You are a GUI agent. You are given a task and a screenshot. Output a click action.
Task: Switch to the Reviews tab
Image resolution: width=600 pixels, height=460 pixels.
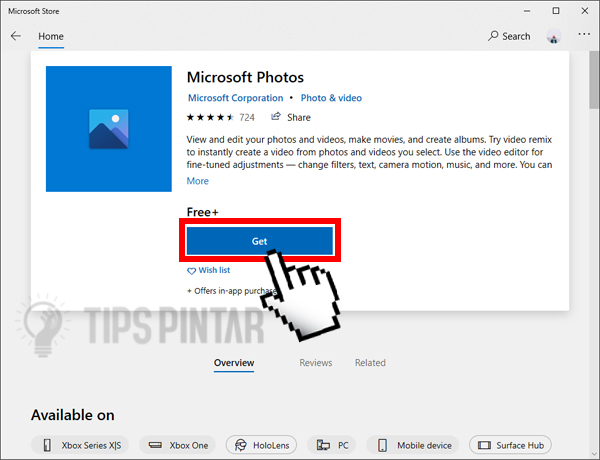point(316,363)
